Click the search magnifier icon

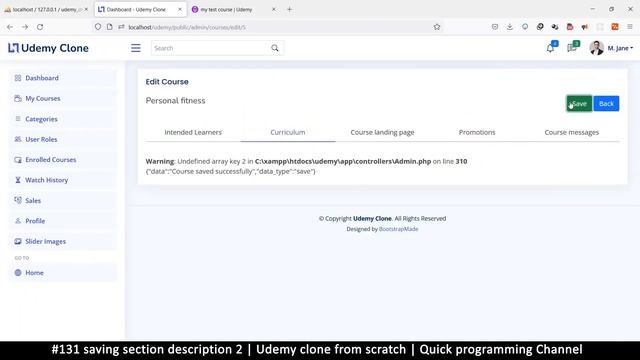tap(275, 48)
